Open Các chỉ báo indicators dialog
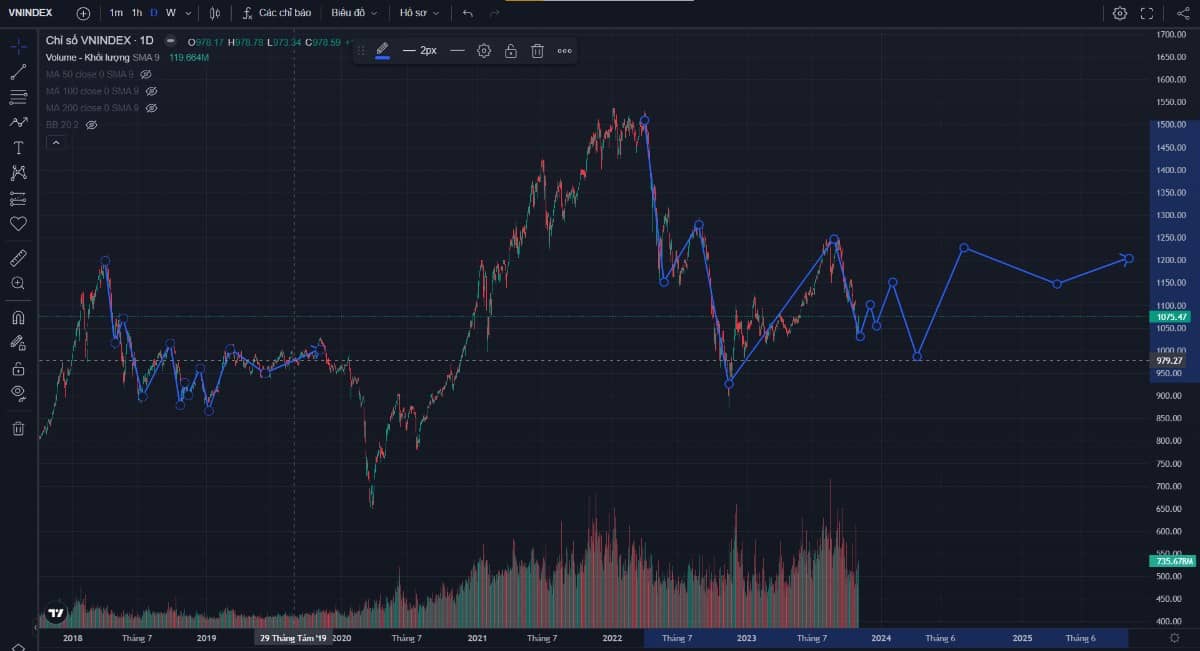Image resolution: width=1200 pixels, height=651 pixels. click(x=277, y=13)
